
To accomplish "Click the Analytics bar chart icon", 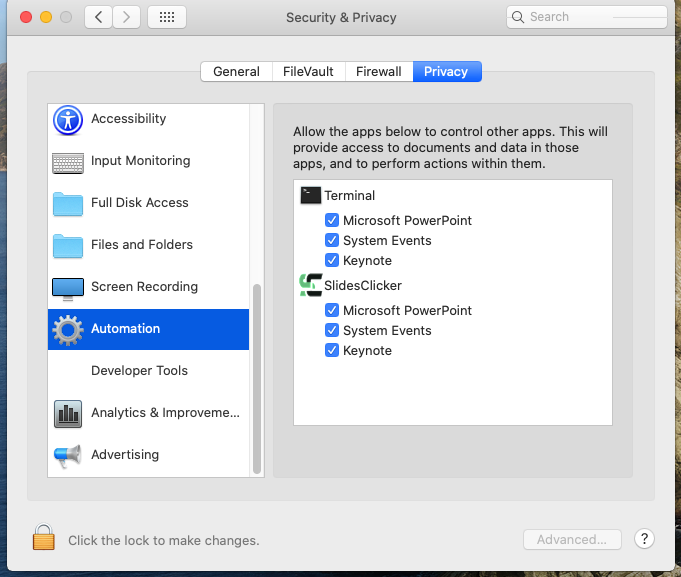I will pos(68,414).
